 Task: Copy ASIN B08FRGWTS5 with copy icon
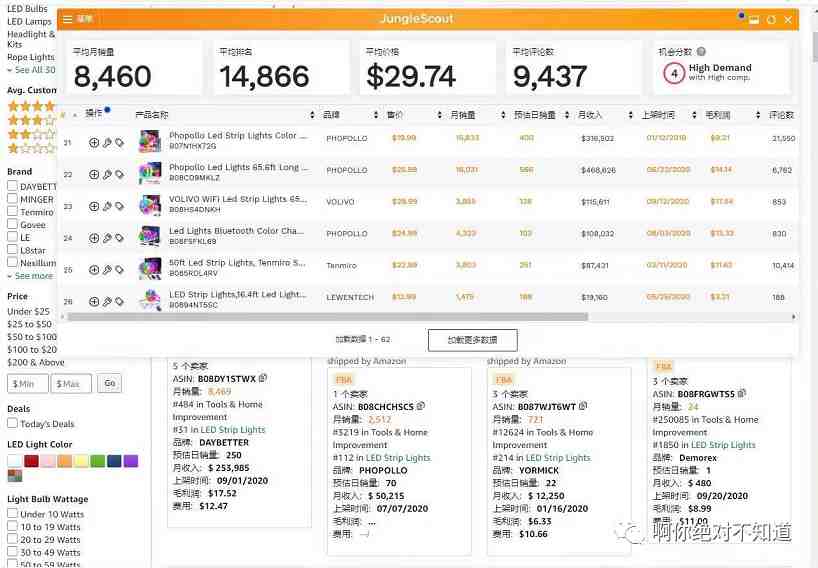(x=741, y=393)
